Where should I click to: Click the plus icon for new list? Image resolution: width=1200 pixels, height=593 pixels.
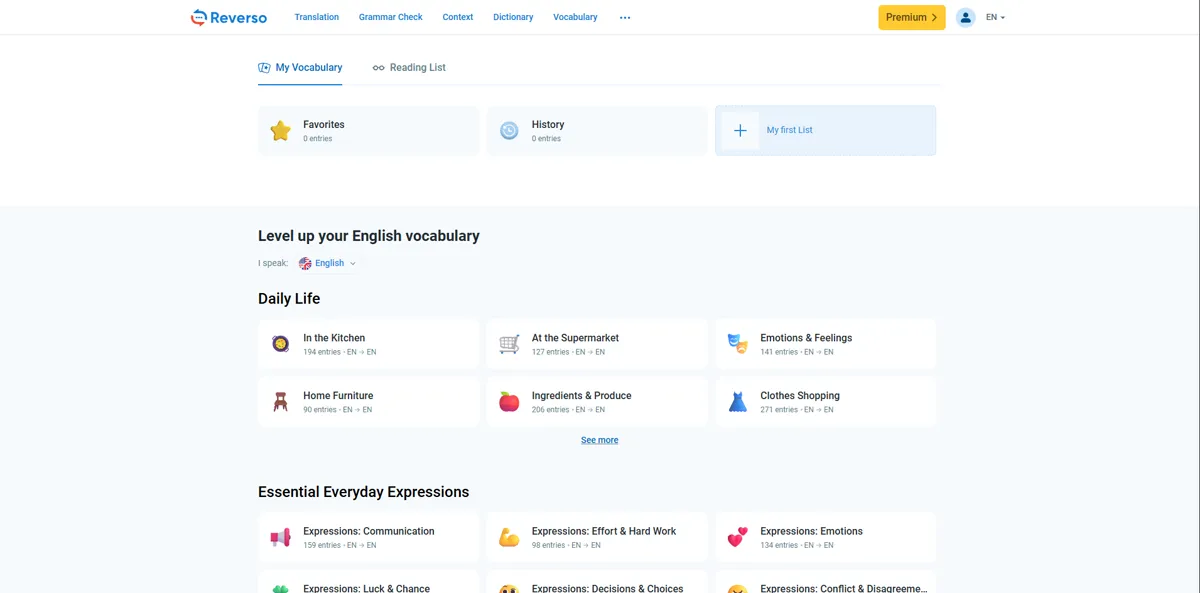click(740, 131)
